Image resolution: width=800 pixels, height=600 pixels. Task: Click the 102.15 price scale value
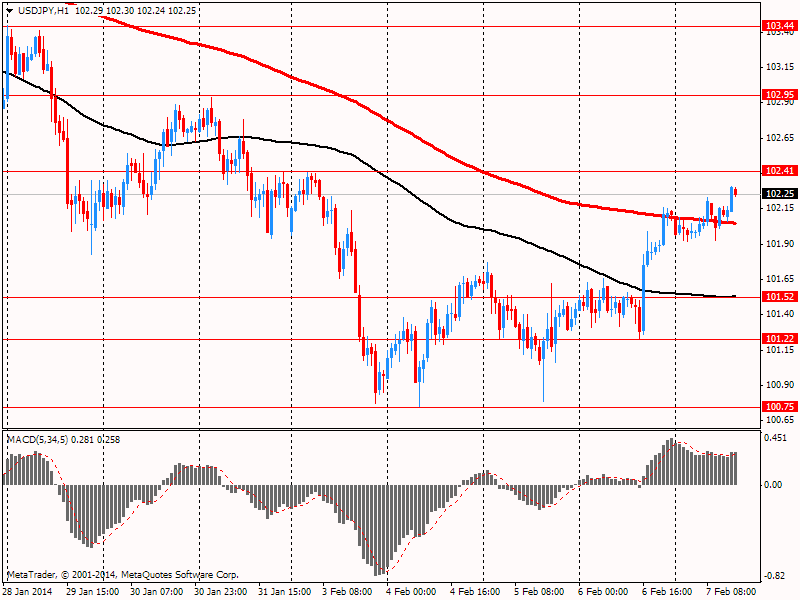tap(780, 208)
